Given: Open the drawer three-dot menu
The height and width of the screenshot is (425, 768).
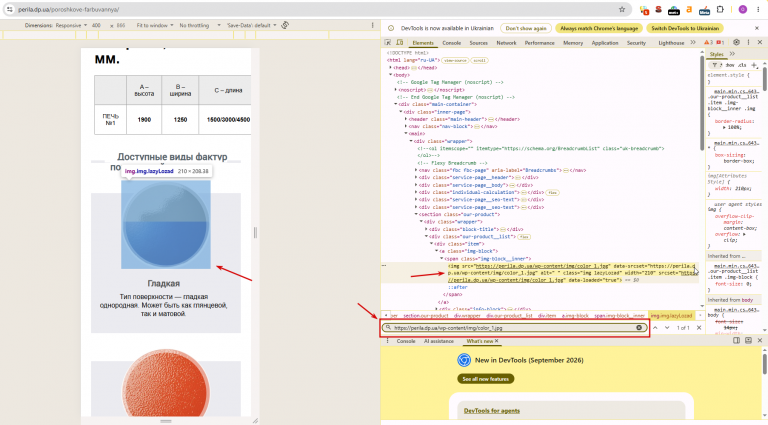Looking at the screenshot, I should [x=387, y=340].
